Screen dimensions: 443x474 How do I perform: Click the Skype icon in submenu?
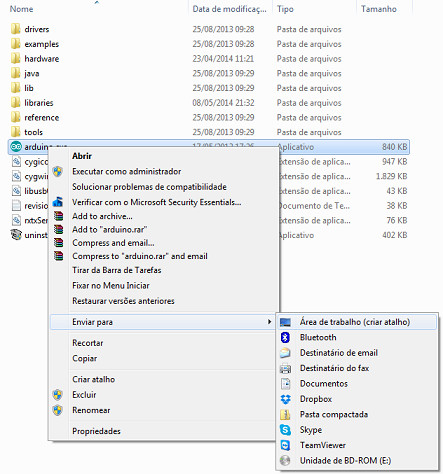(285, 430)
